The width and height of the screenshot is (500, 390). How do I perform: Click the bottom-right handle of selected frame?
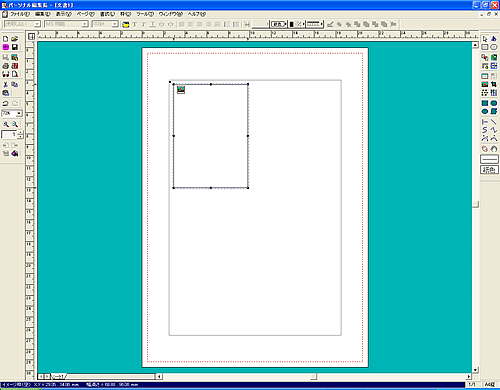(248, 188)
